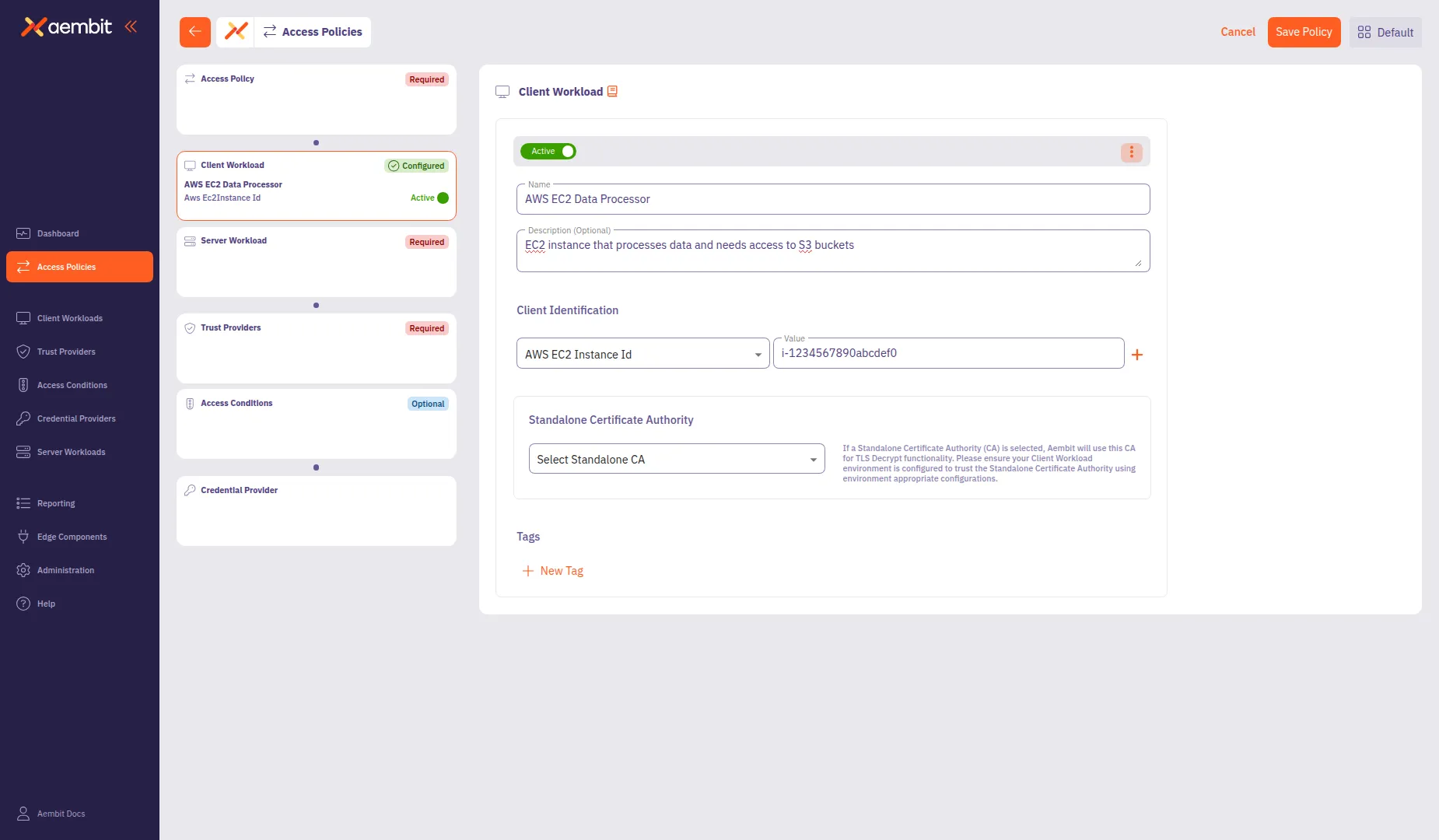Toggle the Active switch off
The image size is (1439, 840).
click(567, 151)
